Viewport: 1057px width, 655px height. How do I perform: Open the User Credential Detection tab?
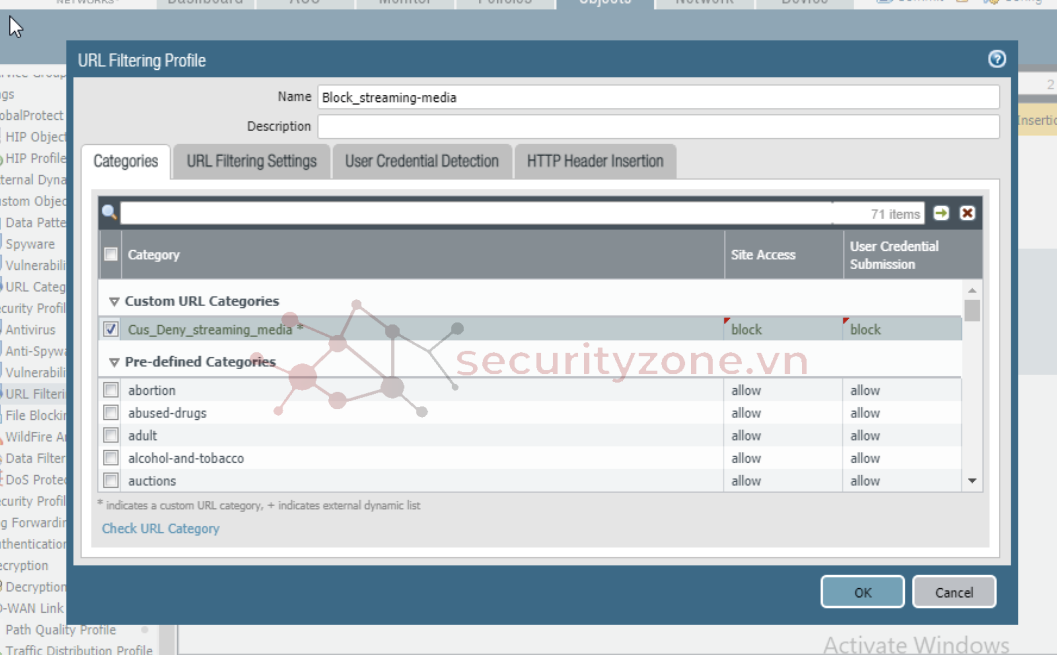tap(421, 161)
